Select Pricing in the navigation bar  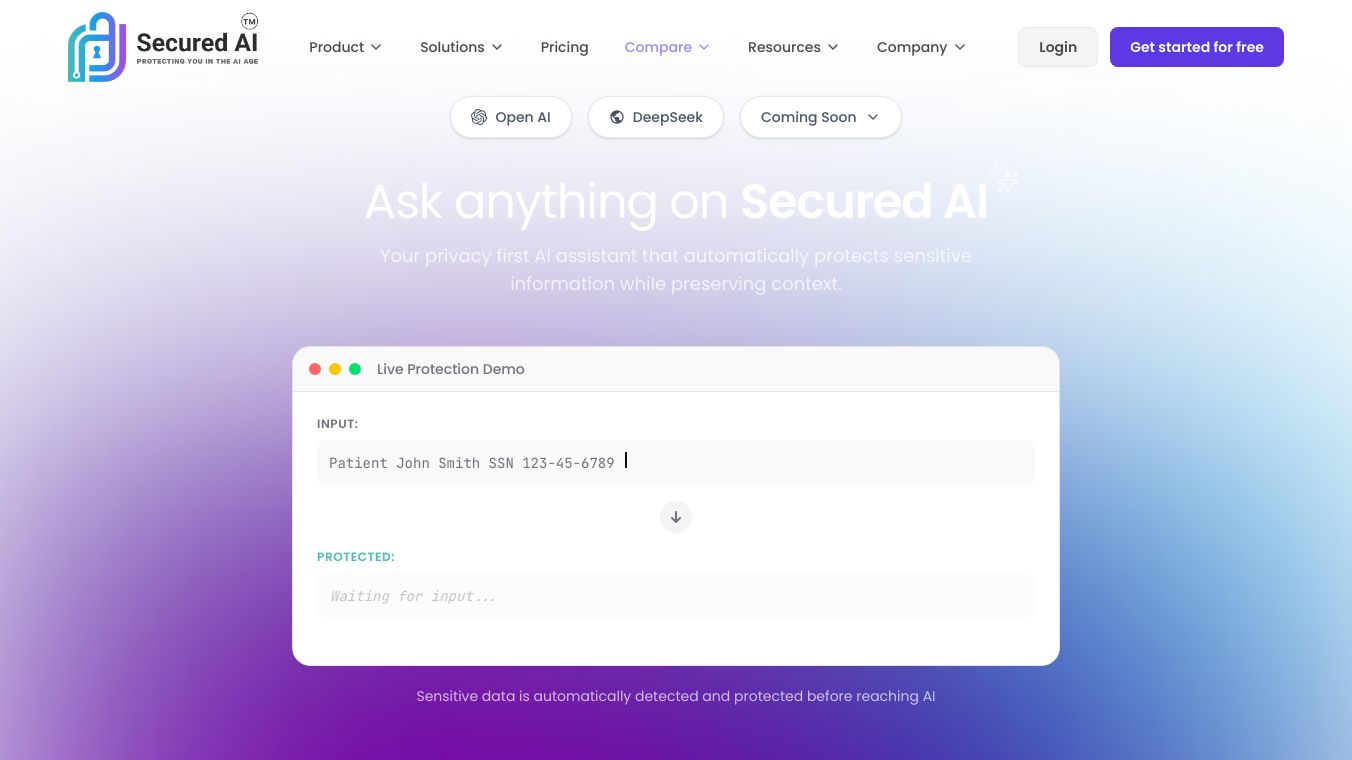(x=564, y=47)
